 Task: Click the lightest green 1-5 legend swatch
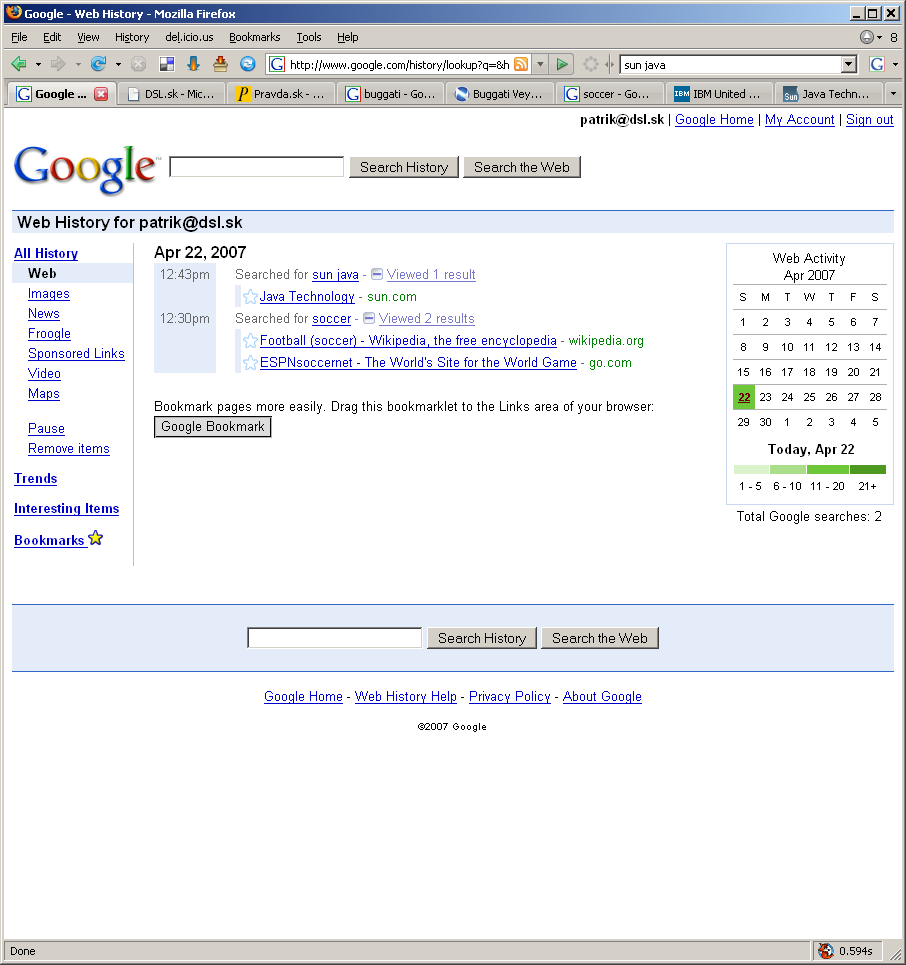(751, 470)
